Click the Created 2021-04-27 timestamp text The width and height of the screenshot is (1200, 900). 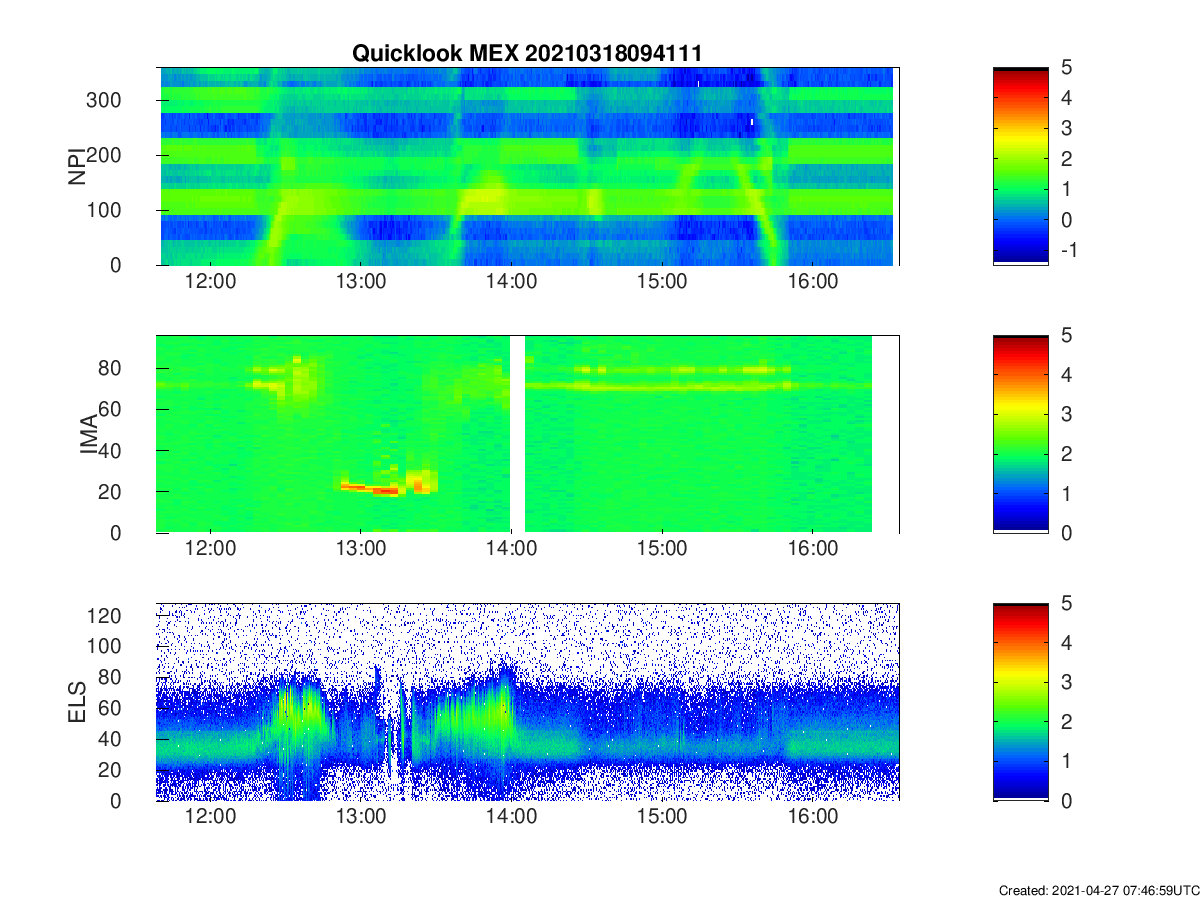(1099, 890)
